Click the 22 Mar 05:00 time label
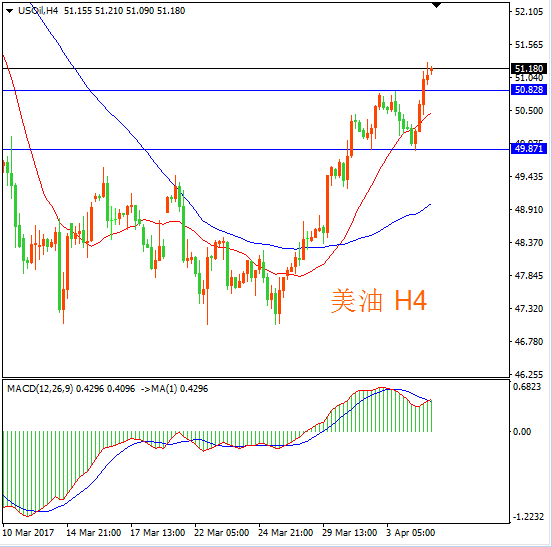The height and width of the screenshot is (547, 552). pyautogui.click(x=221, y=533)
